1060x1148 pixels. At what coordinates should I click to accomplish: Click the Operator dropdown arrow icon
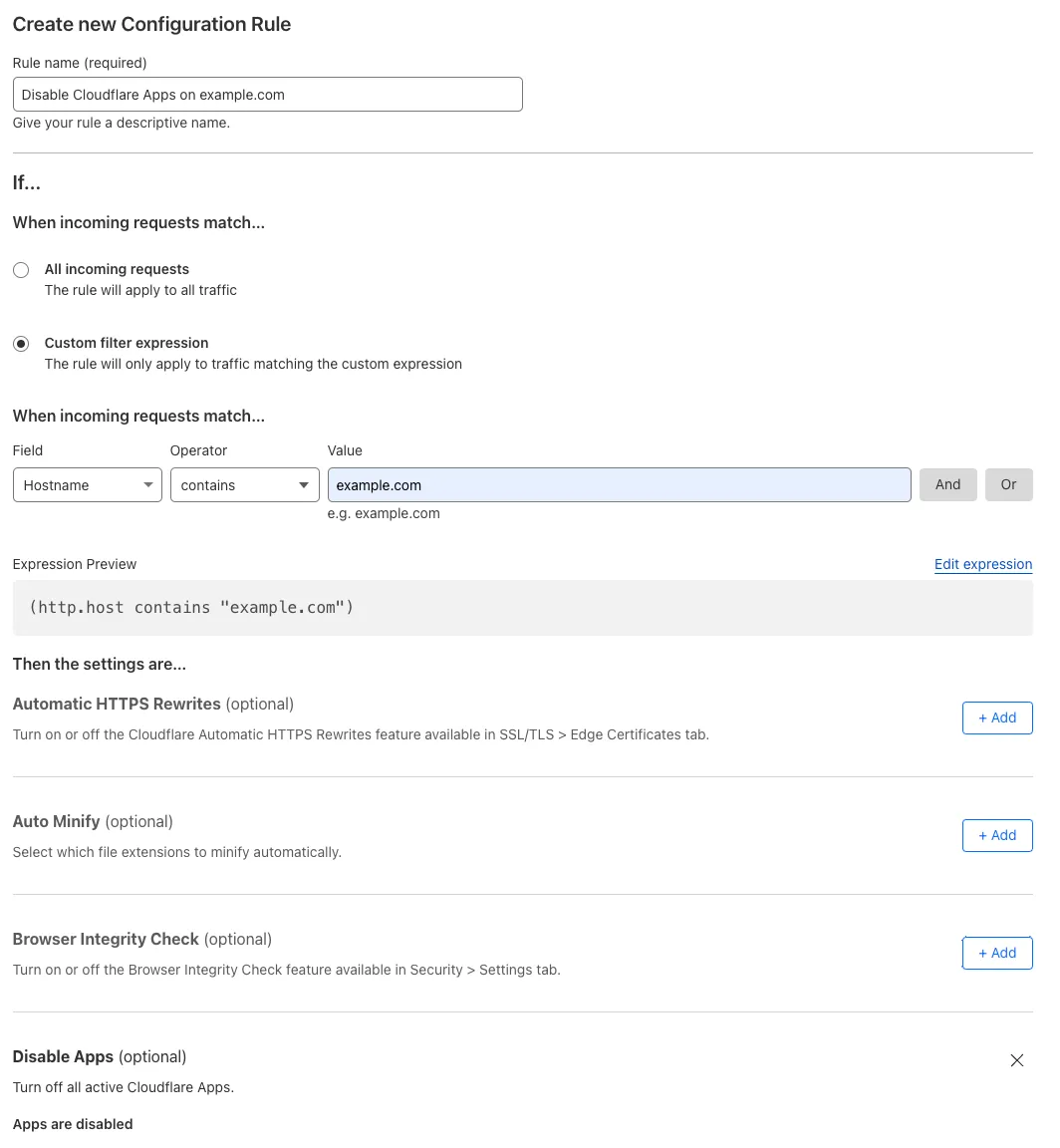[303, 485]
